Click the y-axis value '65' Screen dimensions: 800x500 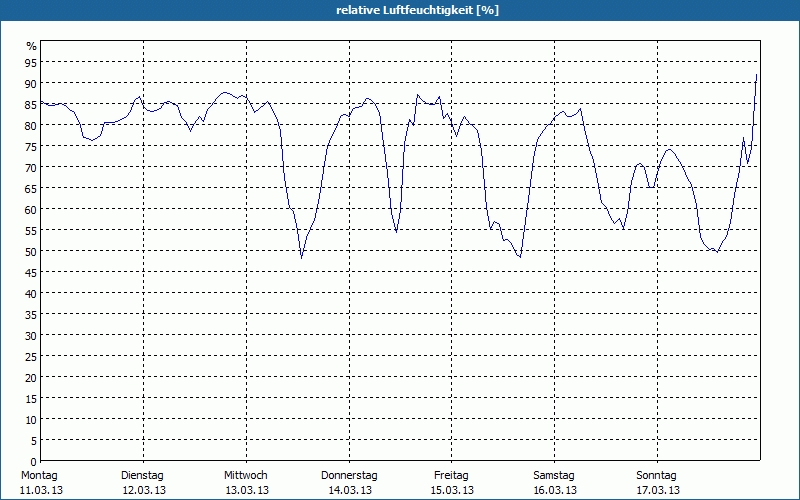[31, 189]
